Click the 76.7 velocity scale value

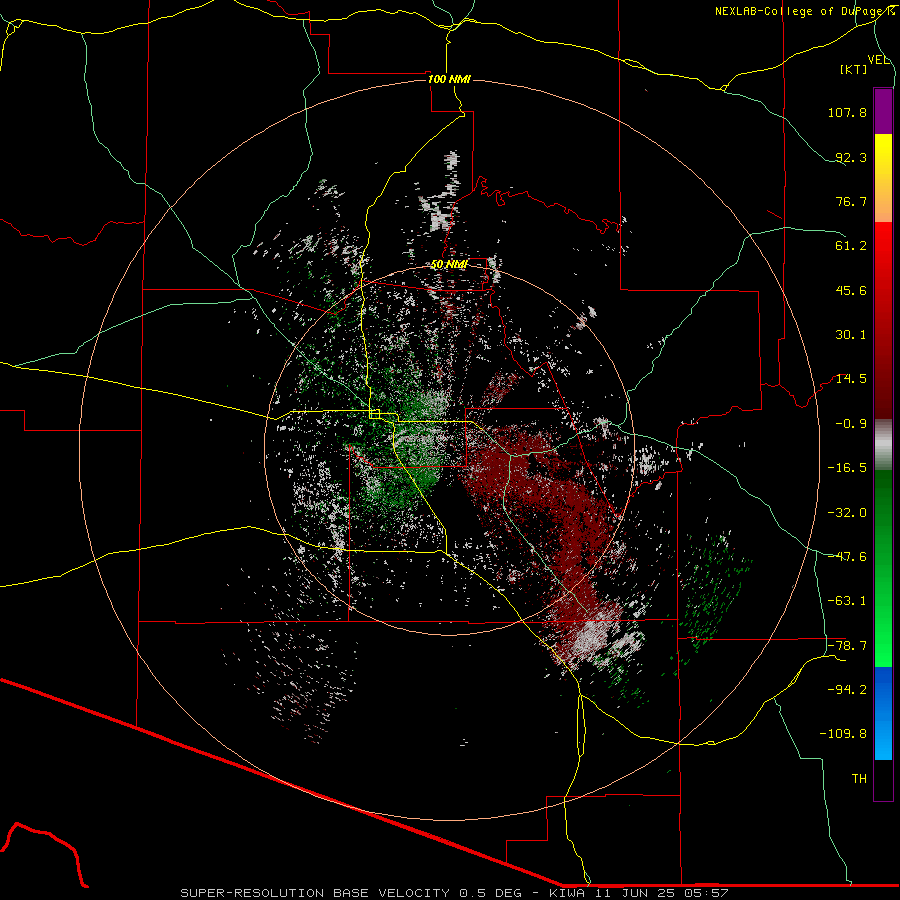(x=851, y=201)
